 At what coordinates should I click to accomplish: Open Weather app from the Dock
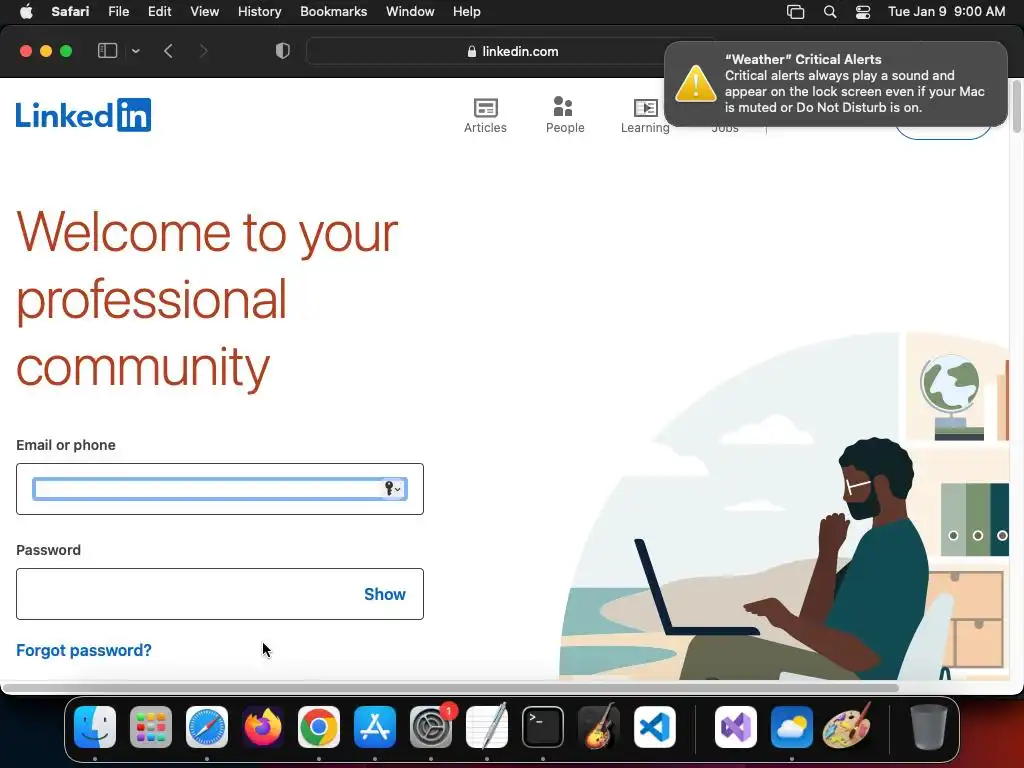click(792, 727)
